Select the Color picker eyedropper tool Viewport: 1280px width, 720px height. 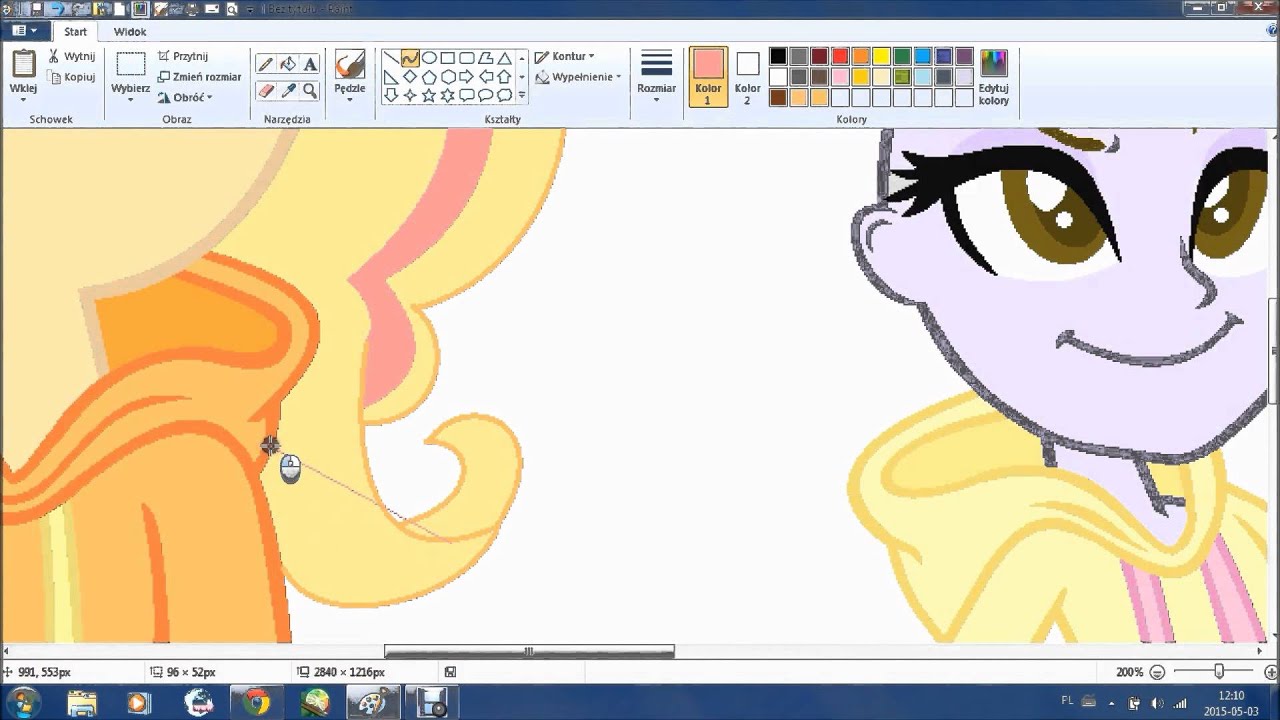pos(288,90)
